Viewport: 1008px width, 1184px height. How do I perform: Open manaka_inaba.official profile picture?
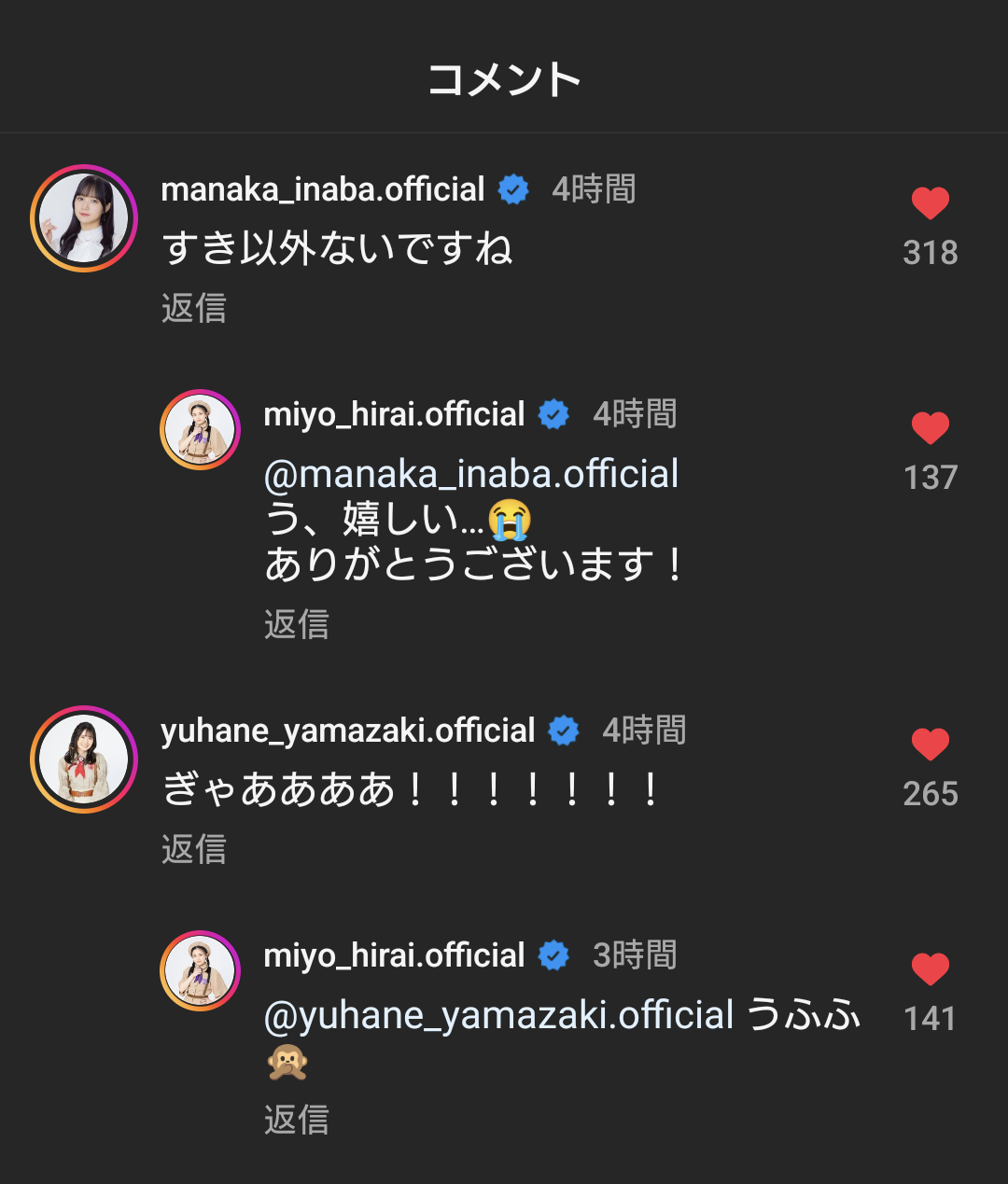[84, 218]
